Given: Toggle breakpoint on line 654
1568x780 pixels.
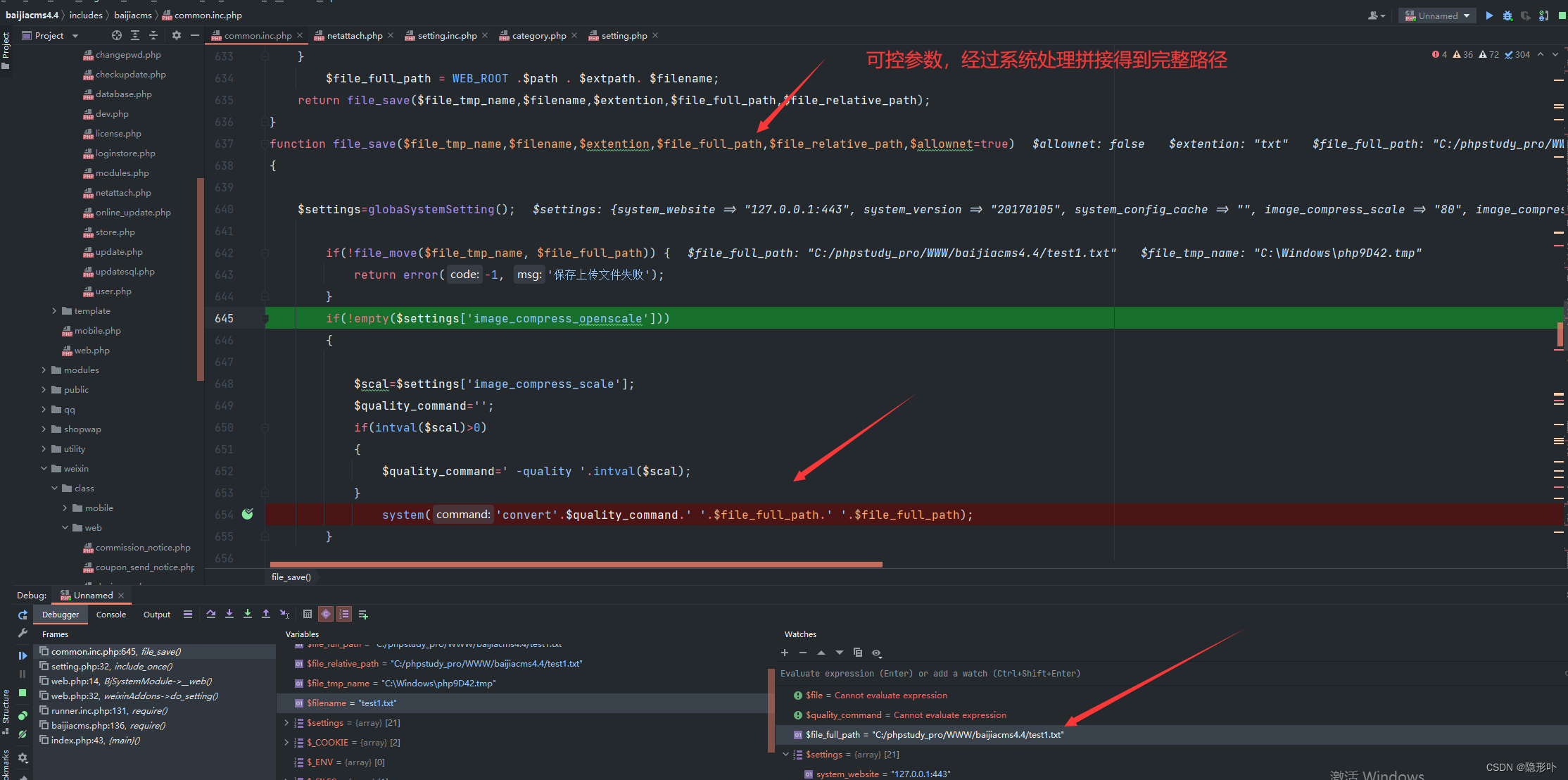Looking at the screenshot, I should (x=248, y=514).
